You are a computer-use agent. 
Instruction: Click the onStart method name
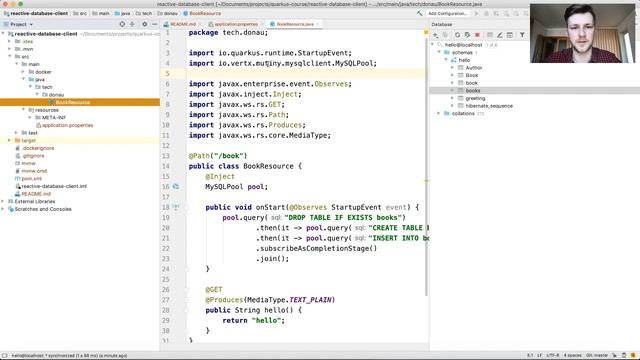pyautogui.click(x=270, y=207)
